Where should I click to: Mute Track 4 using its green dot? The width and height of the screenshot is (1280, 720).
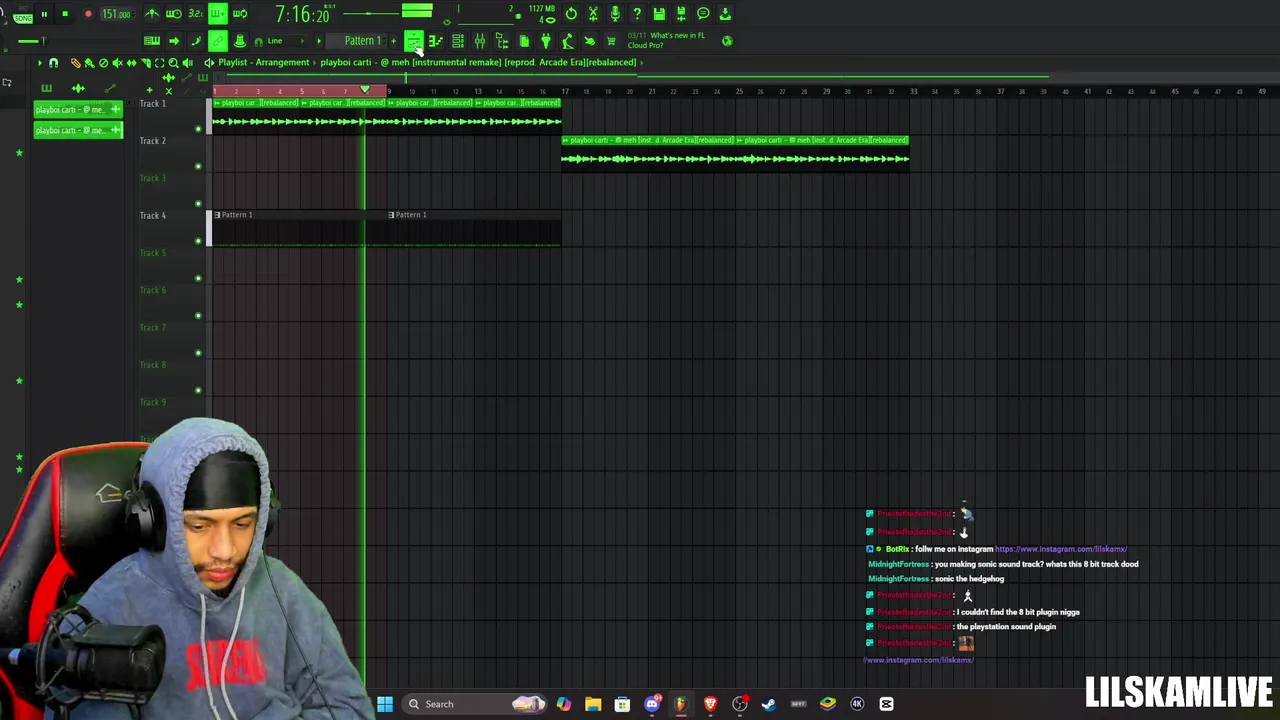[198, 241]
